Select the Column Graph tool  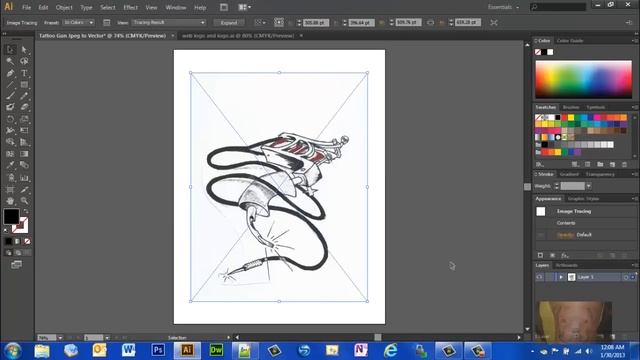pos(24,178)
